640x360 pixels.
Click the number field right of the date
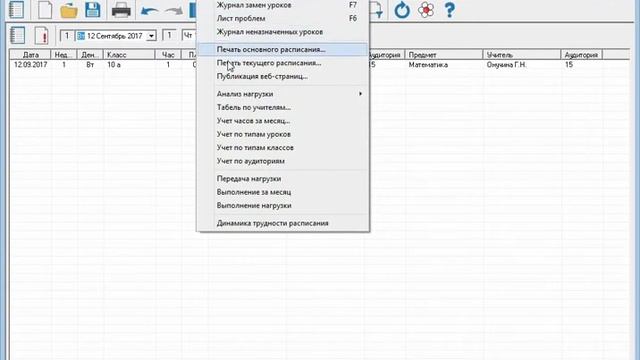(169, 36)
